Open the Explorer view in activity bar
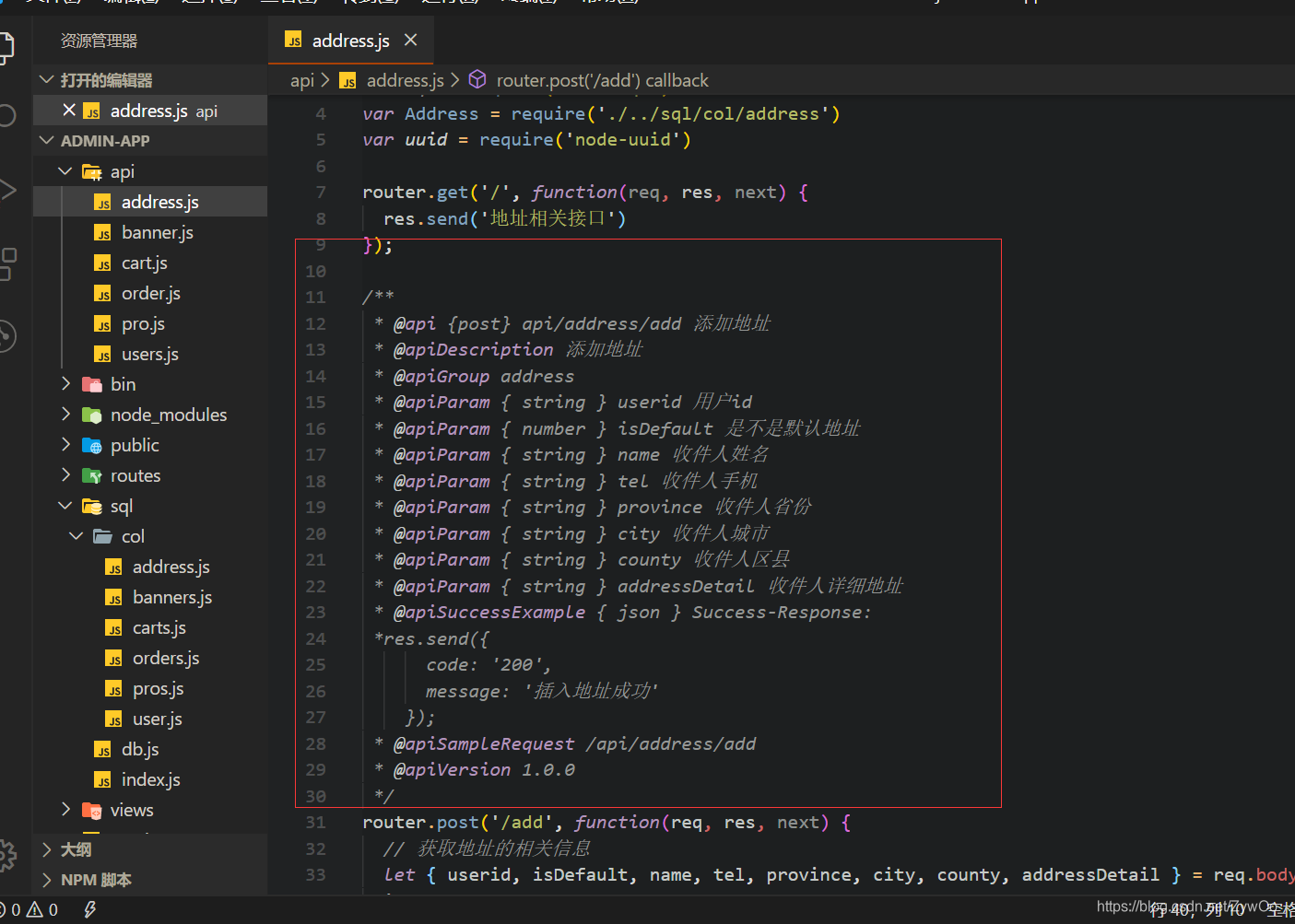Image resolution: width=1295 pixels, height=924 pixels. (6, 47)
